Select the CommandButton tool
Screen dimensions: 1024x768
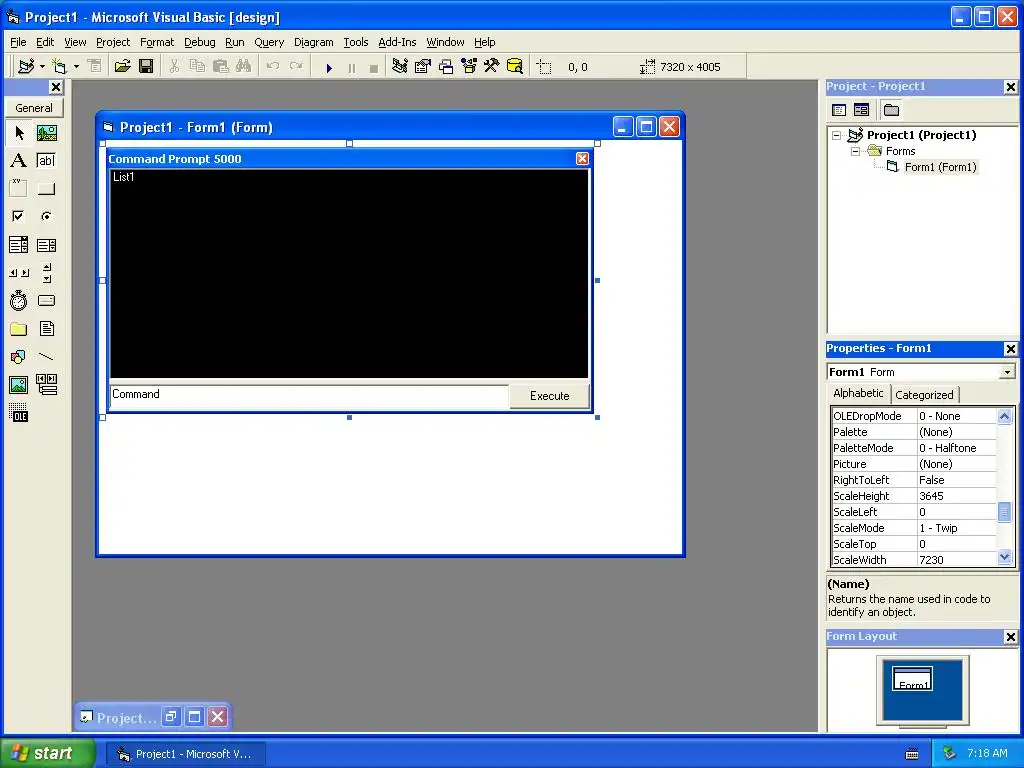point(46,189)
